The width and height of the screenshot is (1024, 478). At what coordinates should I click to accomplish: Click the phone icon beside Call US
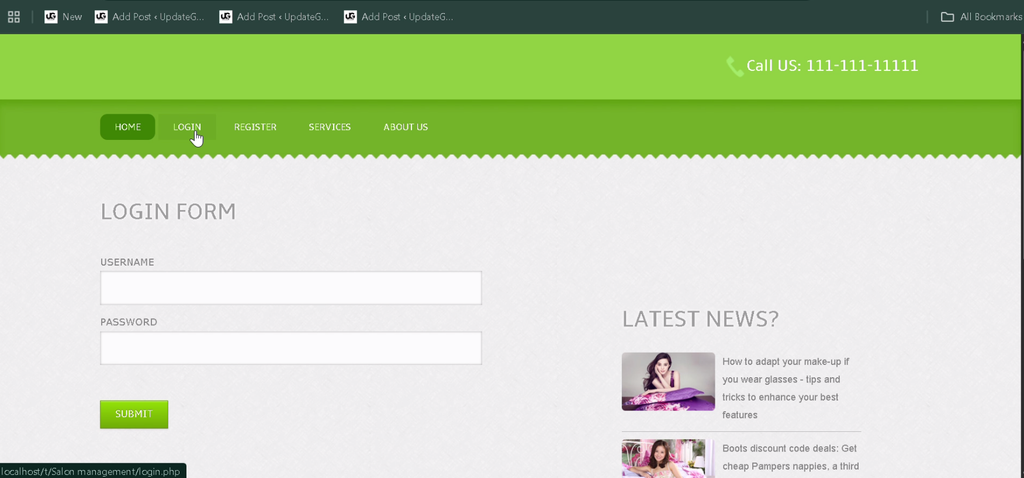[x=735, y=67]
